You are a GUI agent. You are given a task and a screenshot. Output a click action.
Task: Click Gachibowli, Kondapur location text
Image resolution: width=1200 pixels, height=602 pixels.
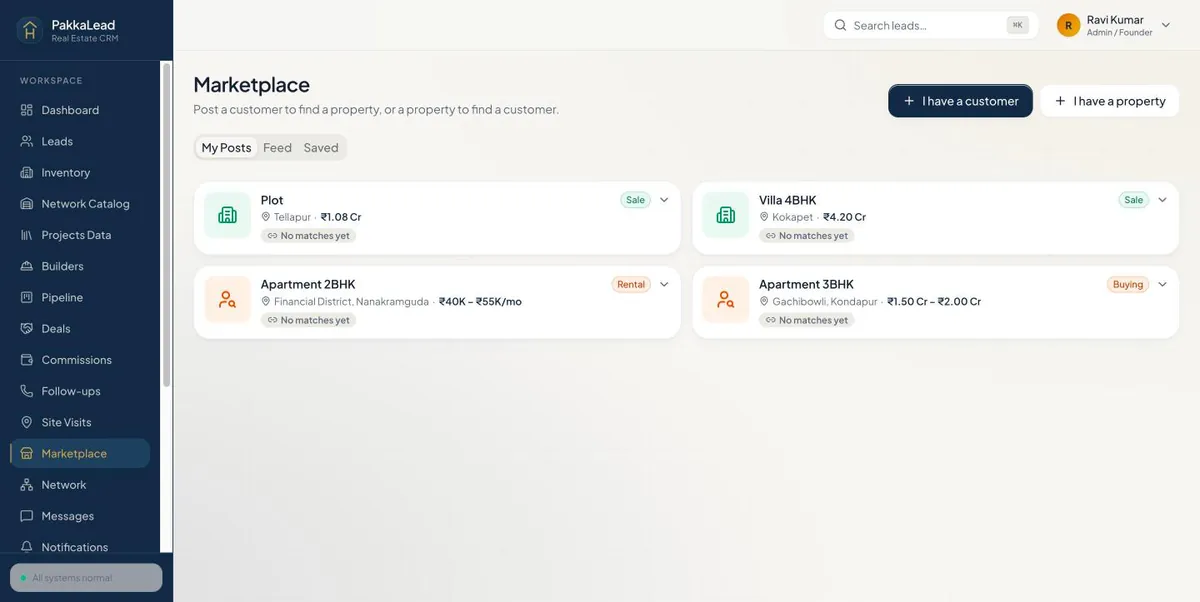825,301
